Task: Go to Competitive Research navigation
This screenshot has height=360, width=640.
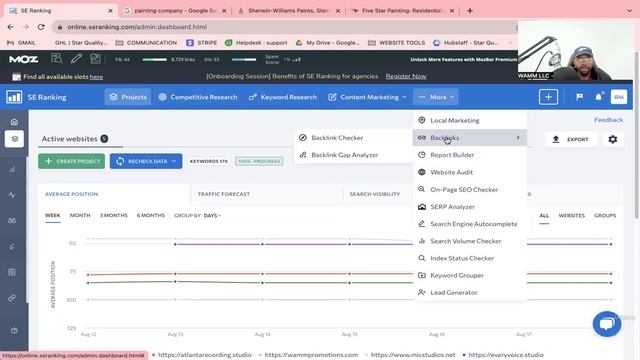Action: [198, 97]
